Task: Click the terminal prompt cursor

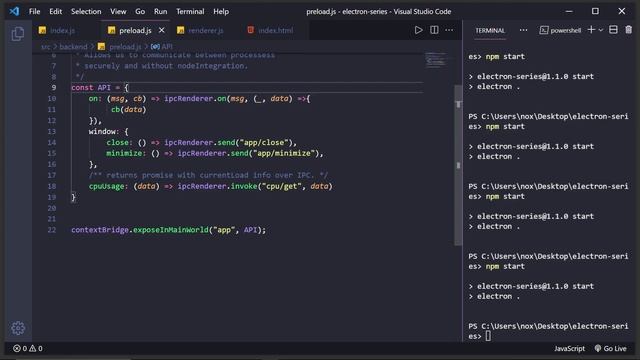Action: pyautogui.click(x=488, y=336)
